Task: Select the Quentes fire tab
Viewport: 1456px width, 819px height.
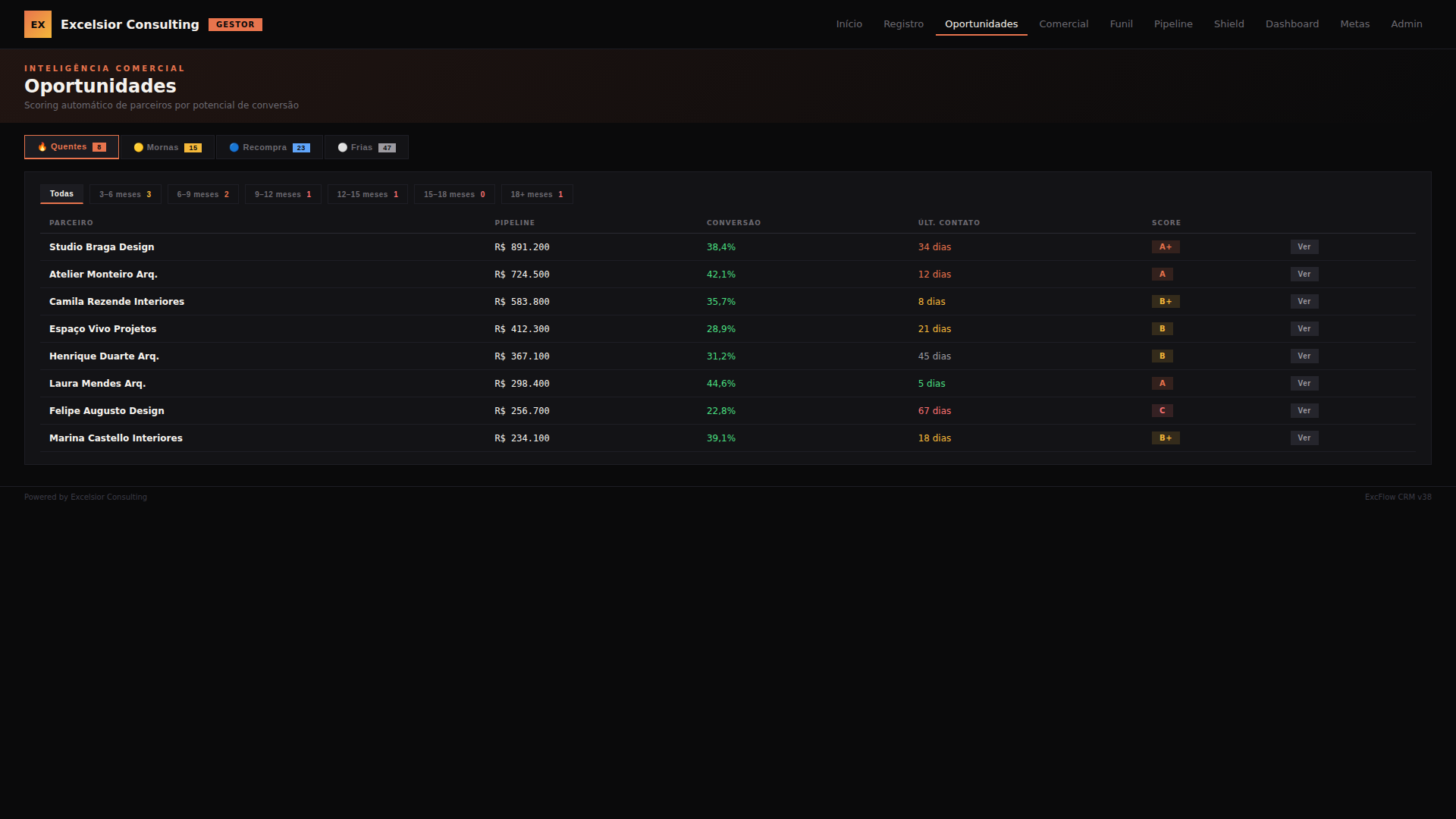Action: [71, 147]
